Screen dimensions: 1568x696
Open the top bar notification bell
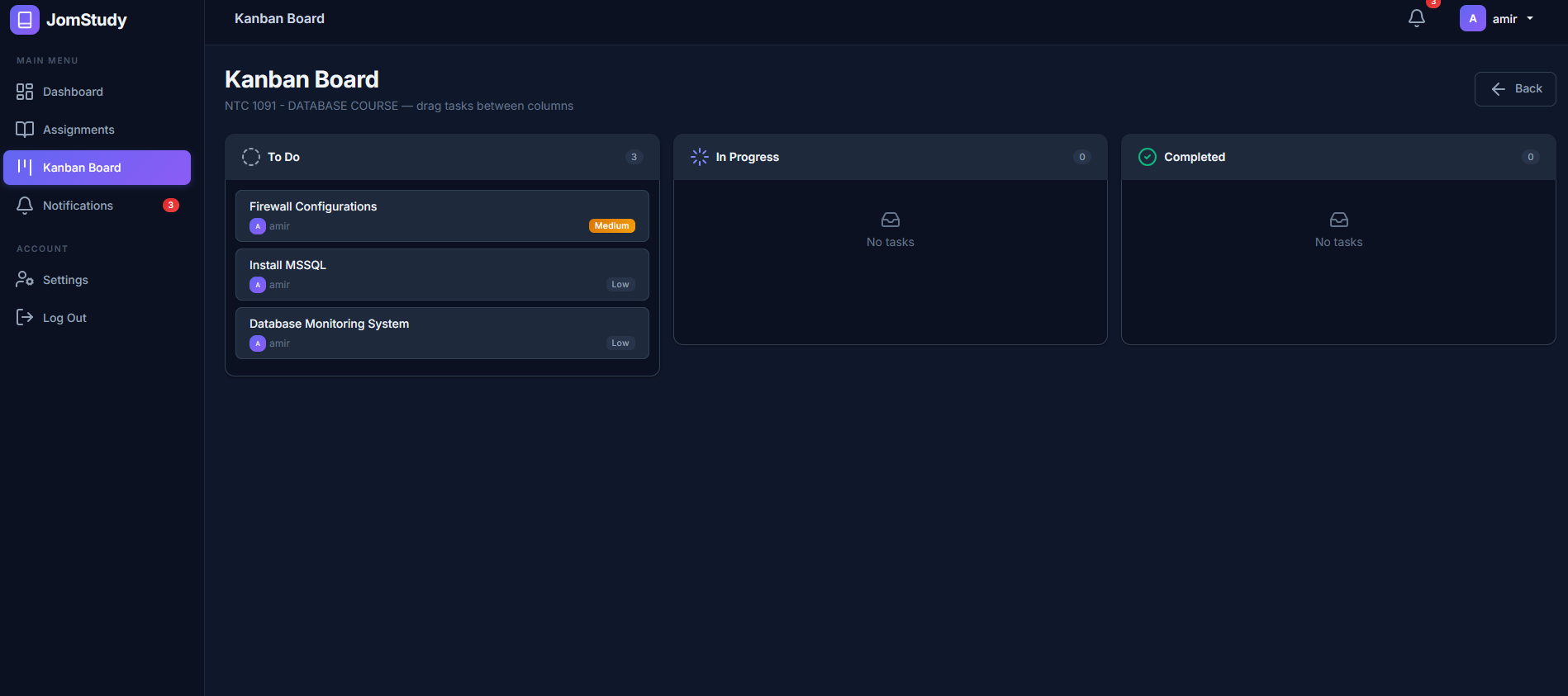click(x=1417, y=18)
